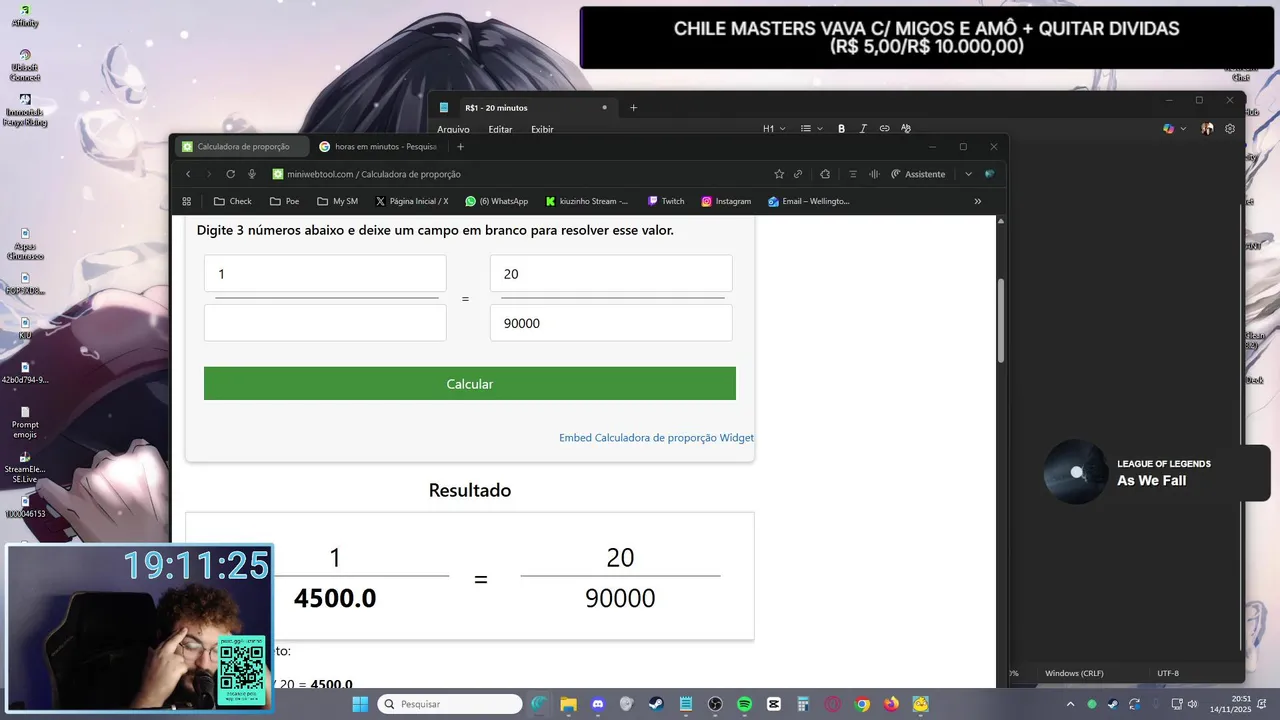Add a new Notepad tab with plus
Image resolution: width=1280 pixels, height=720 pixels.
[633, 107]
